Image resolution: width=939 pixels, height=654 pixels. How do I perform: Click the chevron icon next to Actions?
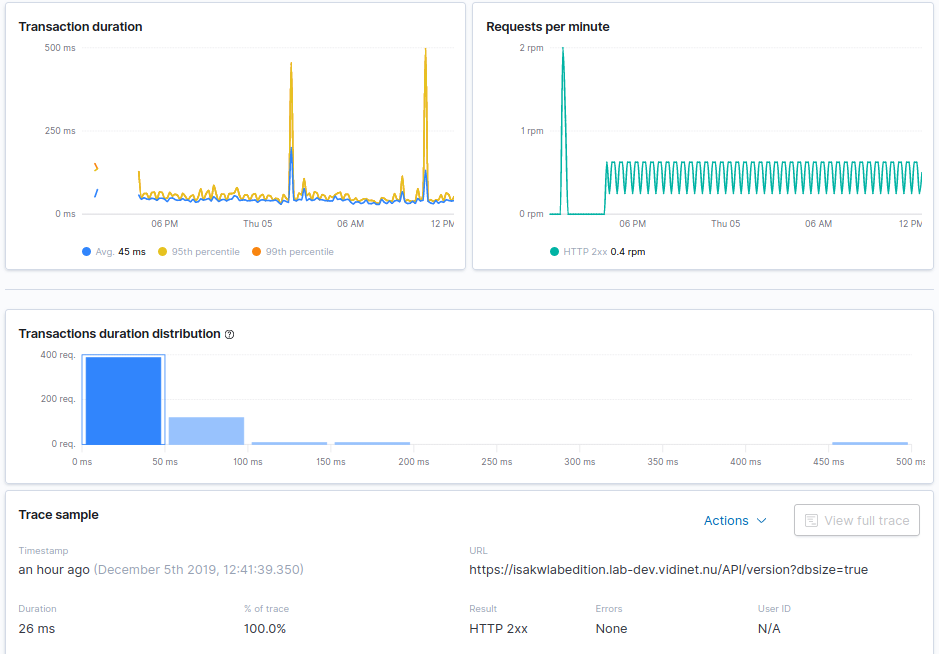point(763,521)
